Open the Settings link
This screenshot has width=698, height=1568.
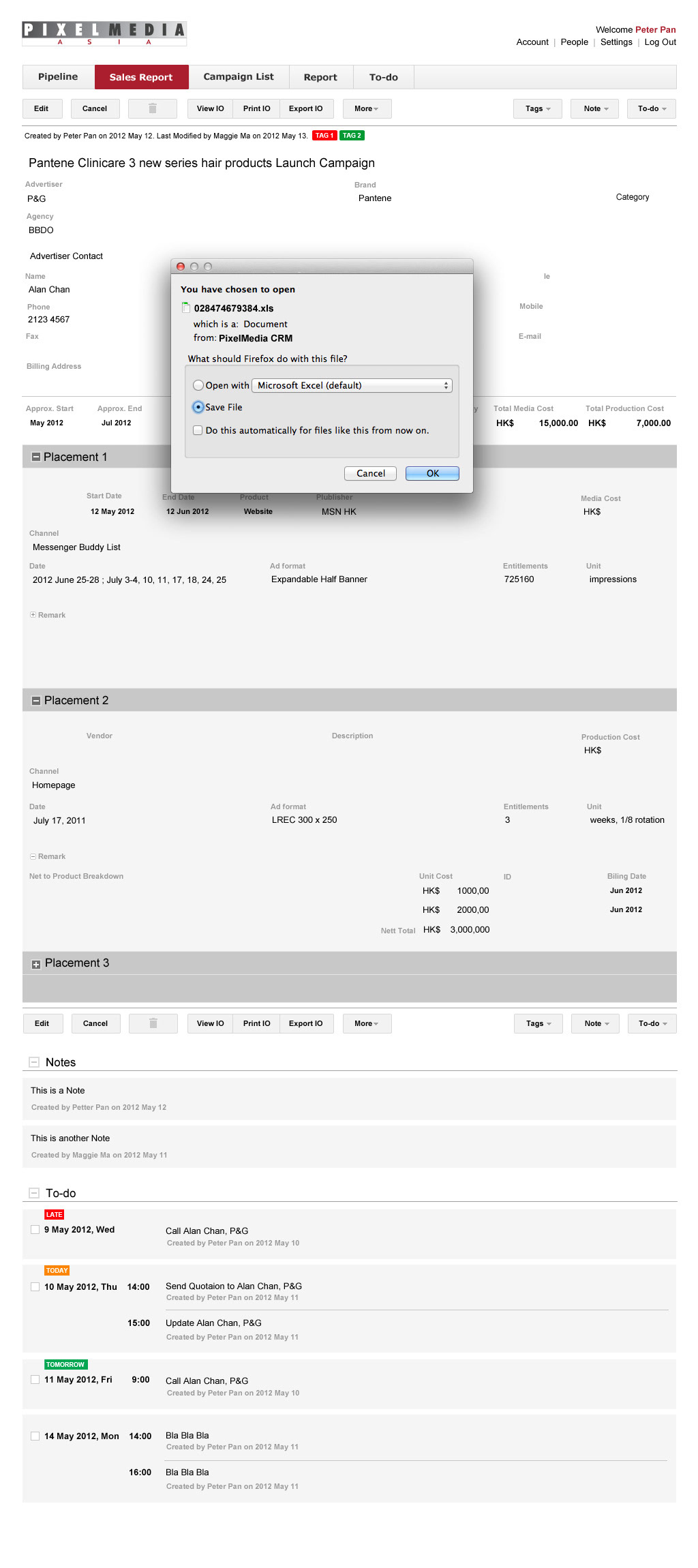pyautogui.click(x=616, y=42)
